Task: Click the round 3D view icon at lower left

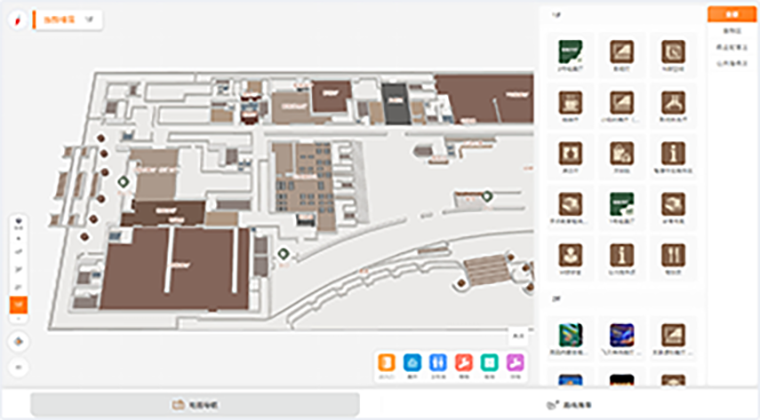Action: [x=19, y=340]
